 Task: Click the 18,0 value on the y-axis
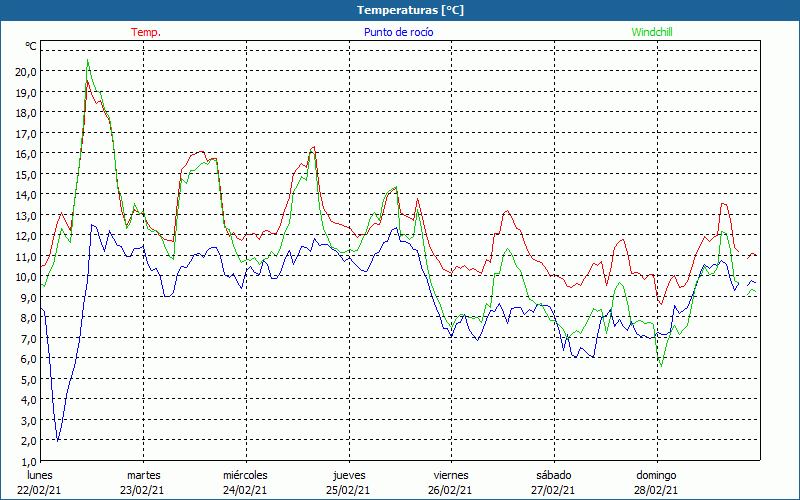point(26,113)
